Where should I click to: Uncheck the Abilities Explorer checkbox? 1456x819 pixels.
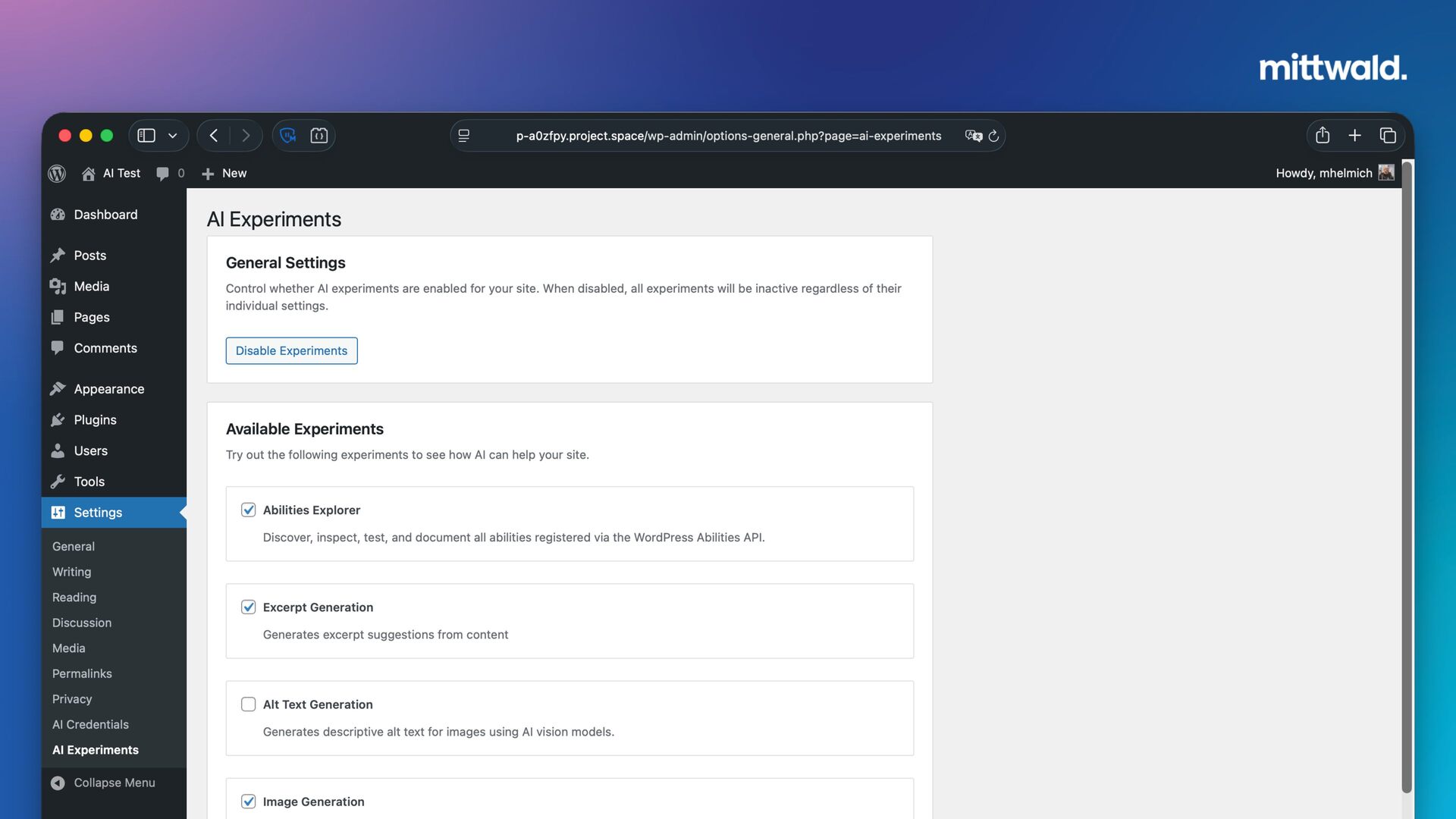(x=248, y=510)
